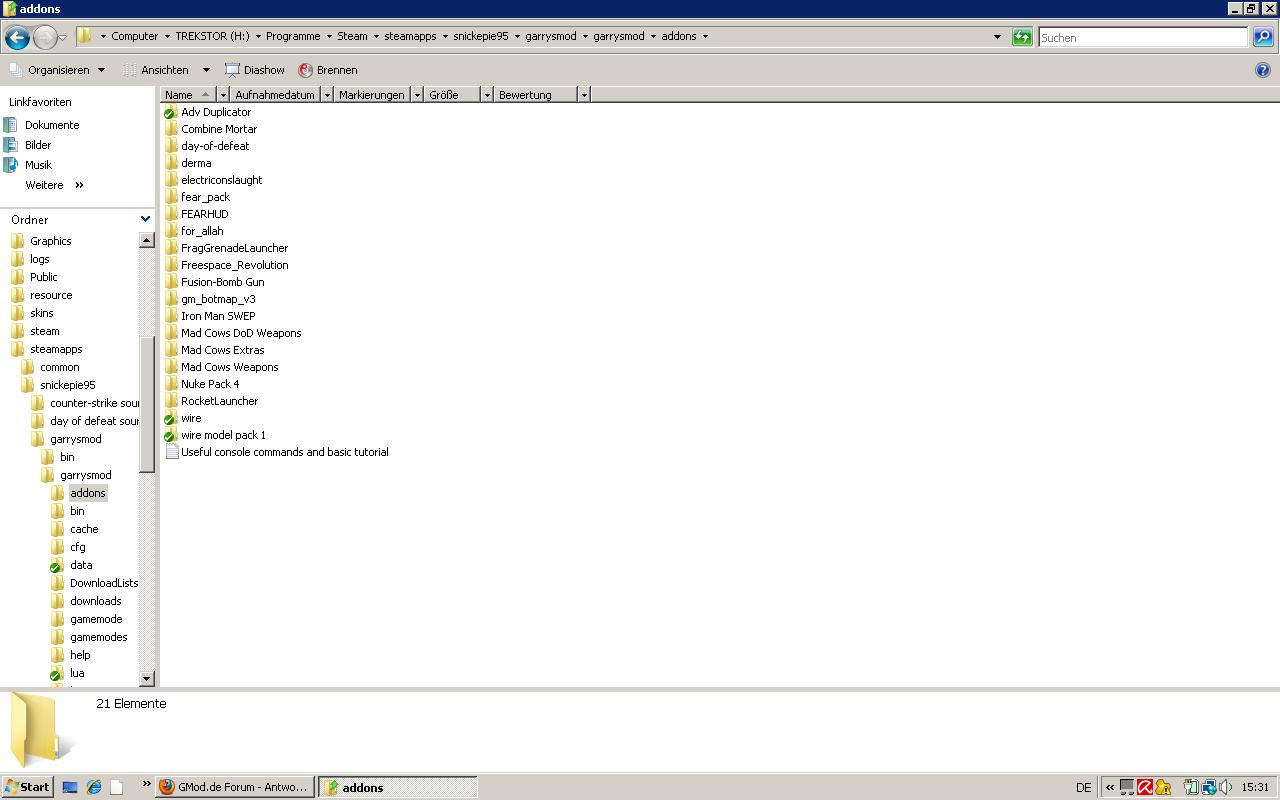Open the Useful console commands text file
Viewport: 1280px width, 800px height.
click(x=284, y=452)
